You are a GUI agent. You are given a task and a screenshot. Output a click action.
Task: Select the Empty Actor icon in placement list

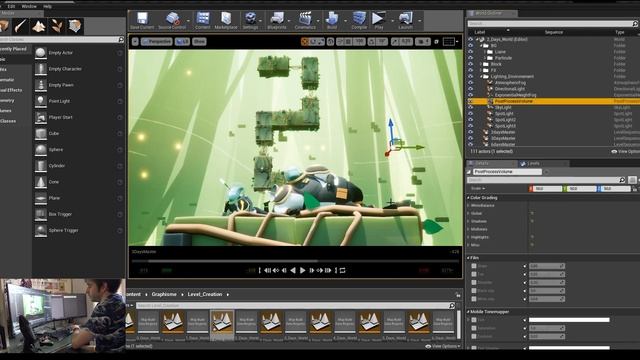pyautogui.click(x=41, y=53)
